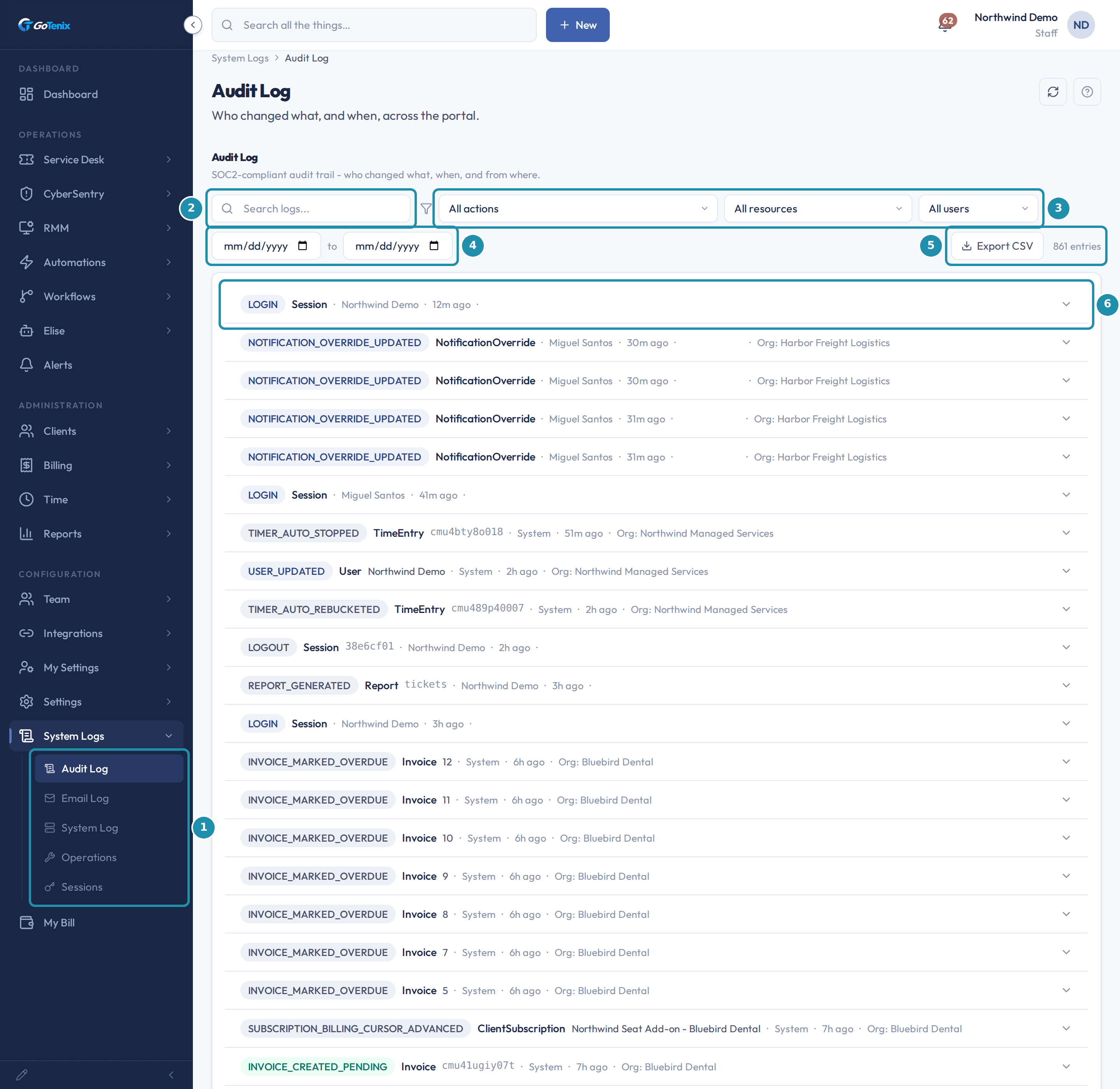The height and width of the screenshot is (1089, 1120).
Task: Expand Service Desk sidebar section
Action: tap(96, 159)
